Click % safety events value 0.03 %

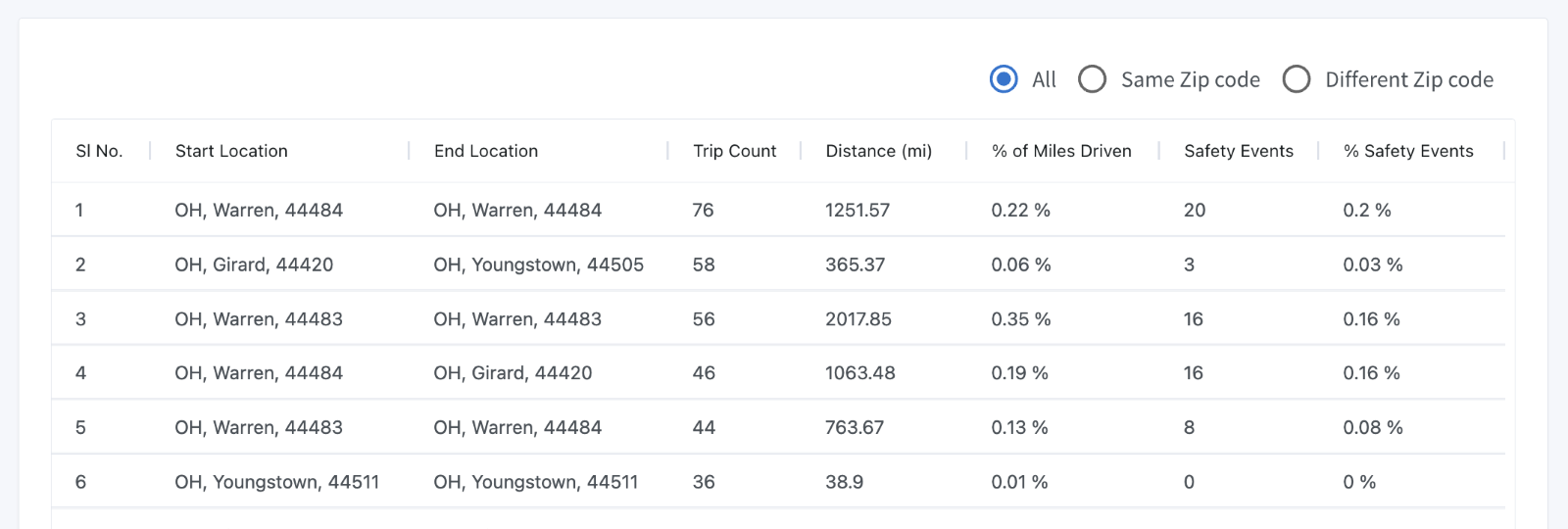coord(1373,264)
